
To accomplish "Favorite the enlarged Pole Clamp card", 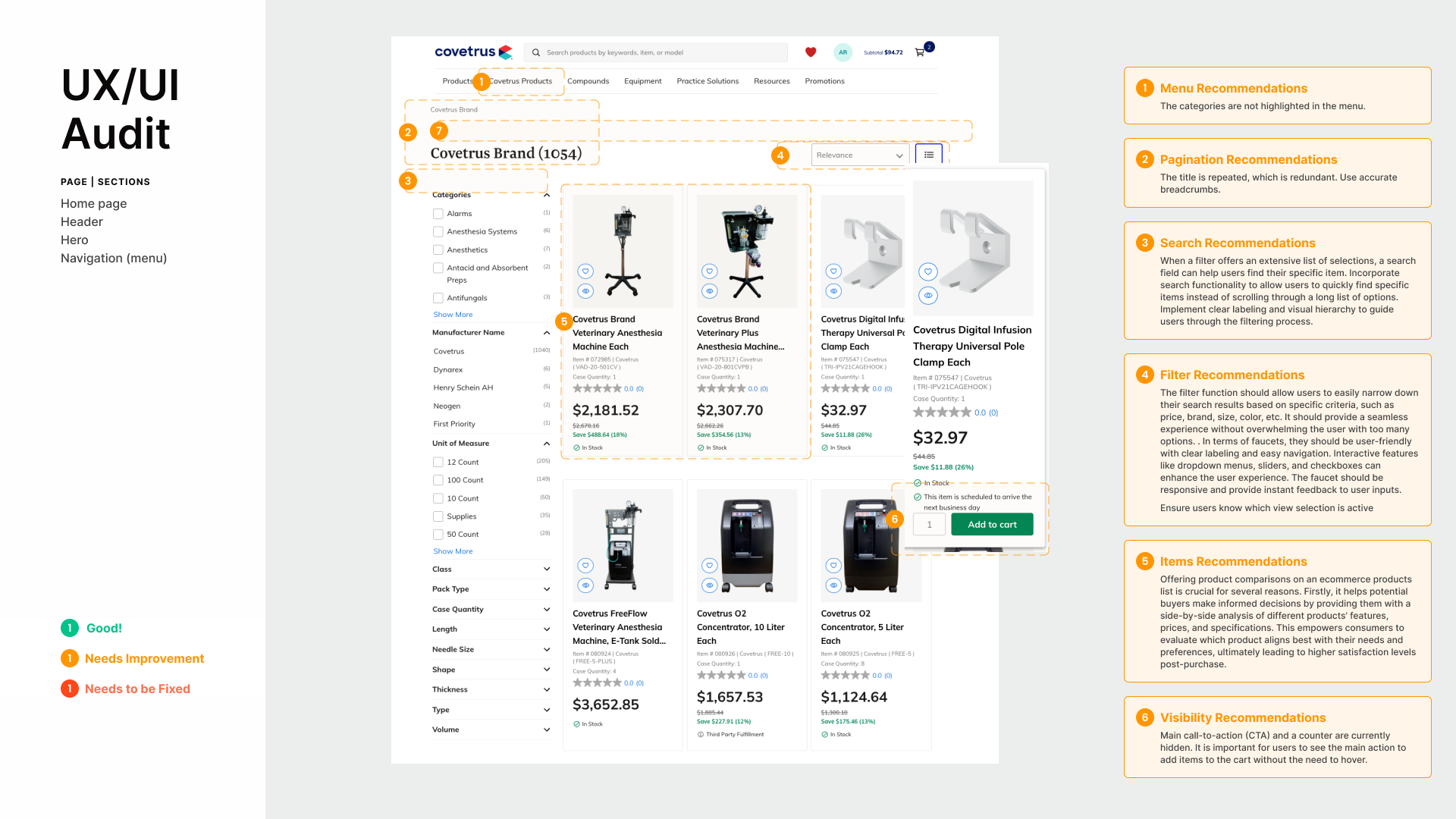I will pyautogui.click(x=928, y=271).
